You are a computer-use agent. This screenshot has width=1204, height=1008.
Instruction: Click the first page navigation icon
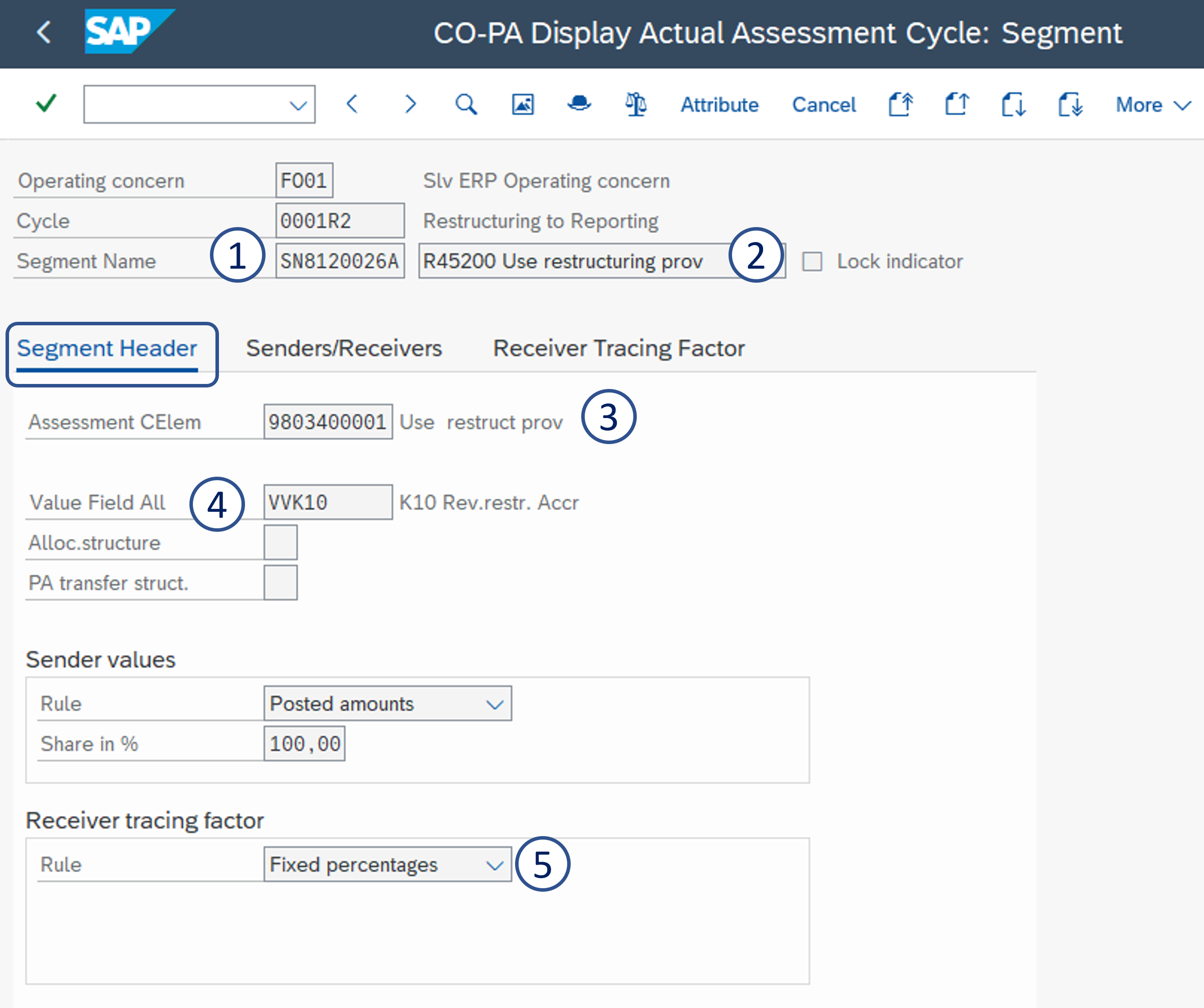[x=901, y=104]
